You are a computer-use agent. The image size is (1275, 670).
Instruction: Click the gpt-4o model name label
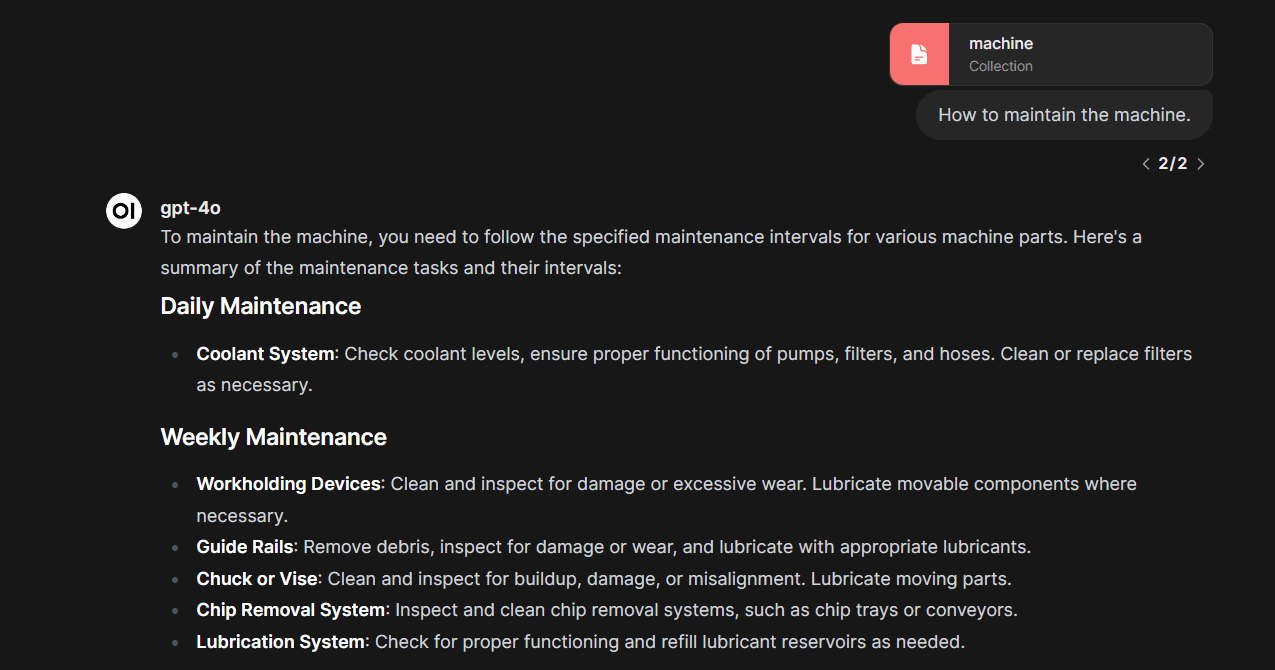190,207
